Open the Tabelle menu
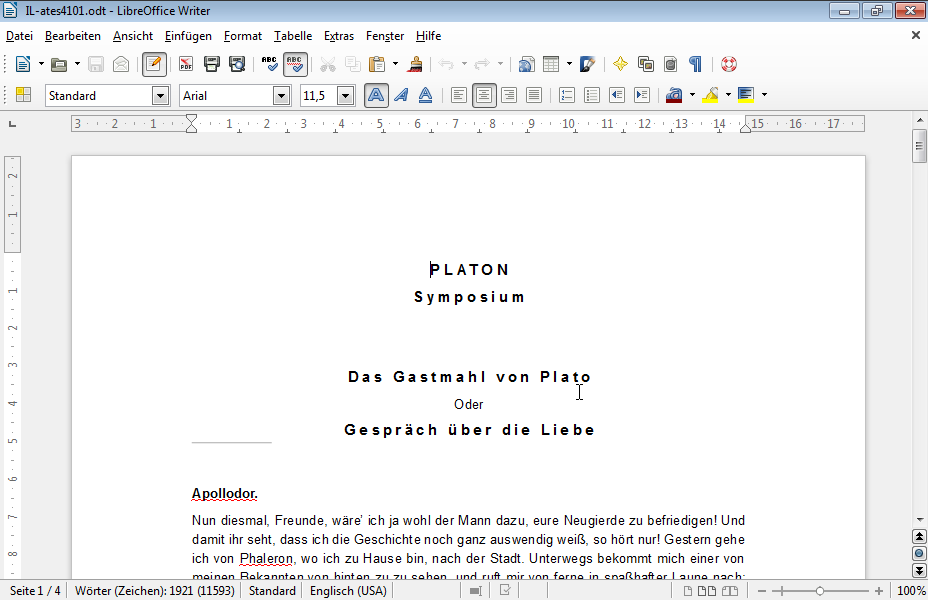This screenshot has height=600, width=928. click(x=292, y=36)
